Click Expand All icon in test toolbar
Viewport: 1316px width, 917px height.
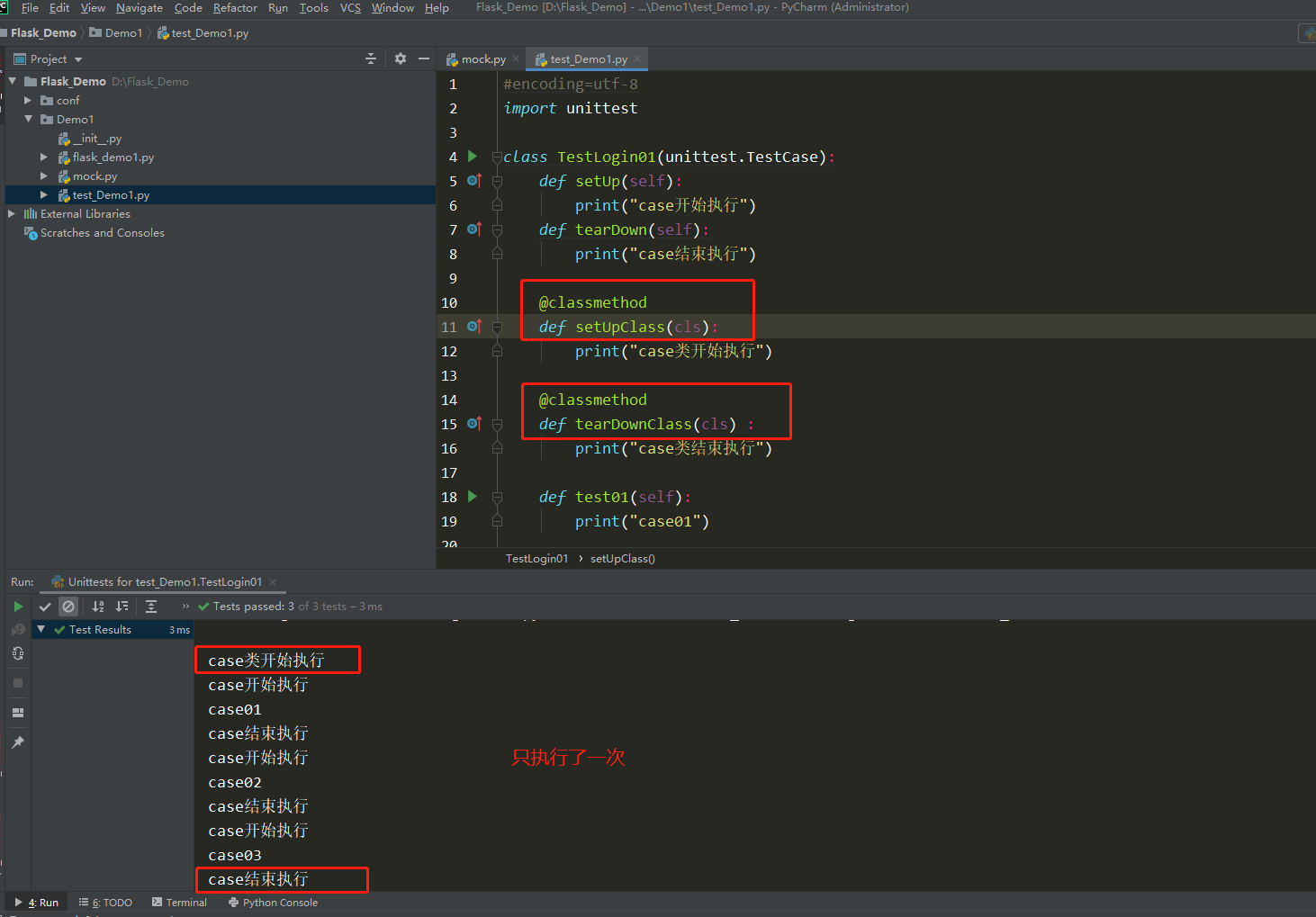coord(151,607)
